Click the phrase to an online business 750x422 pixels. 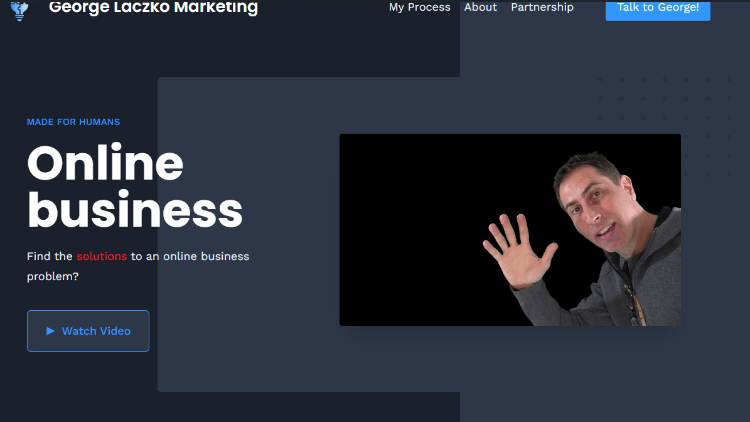click(190, 256)
